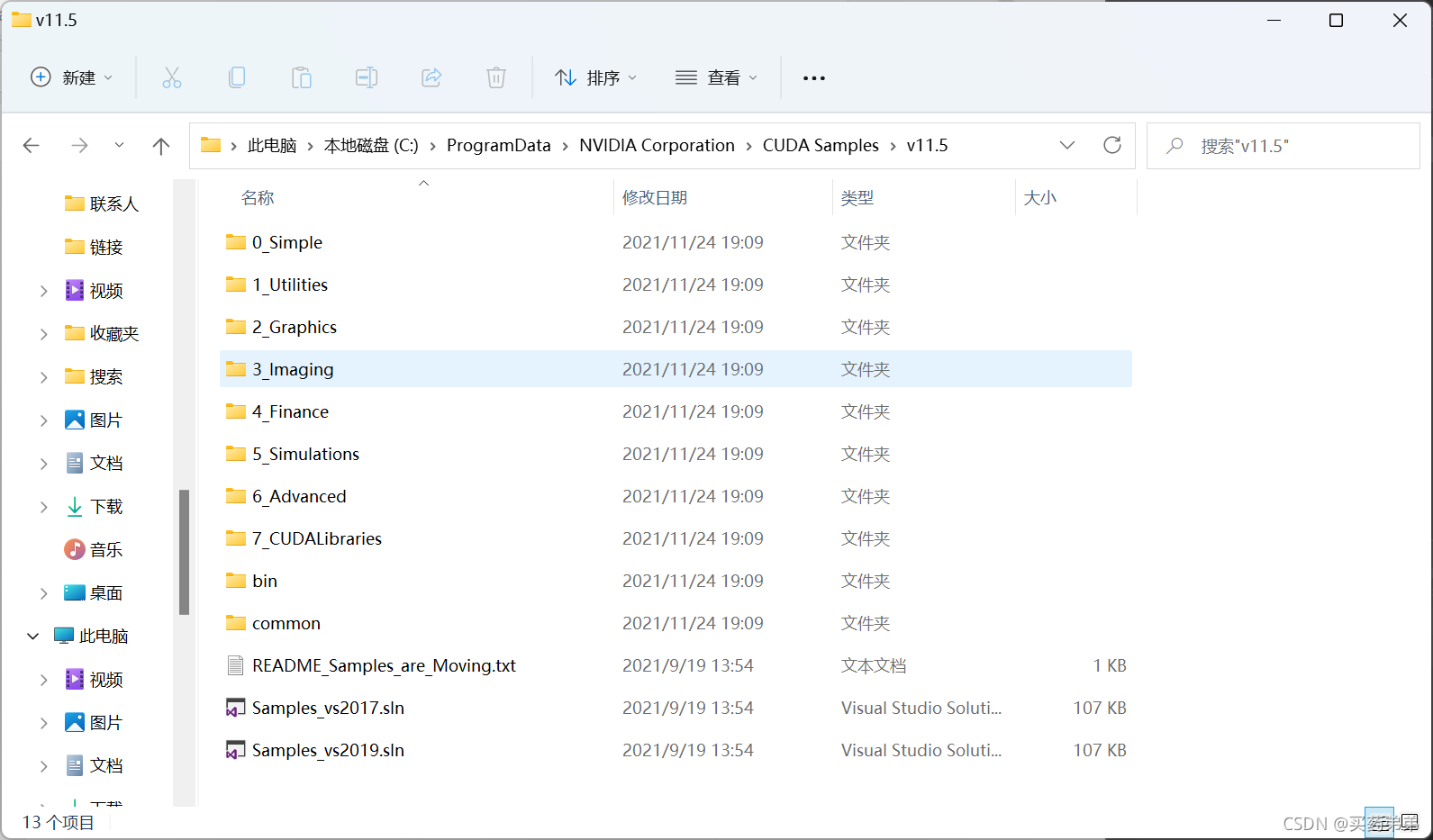Viewport: 1433px width, 840px height.
Task: Collapse the 此电脑 tree node
Action: 33,636
